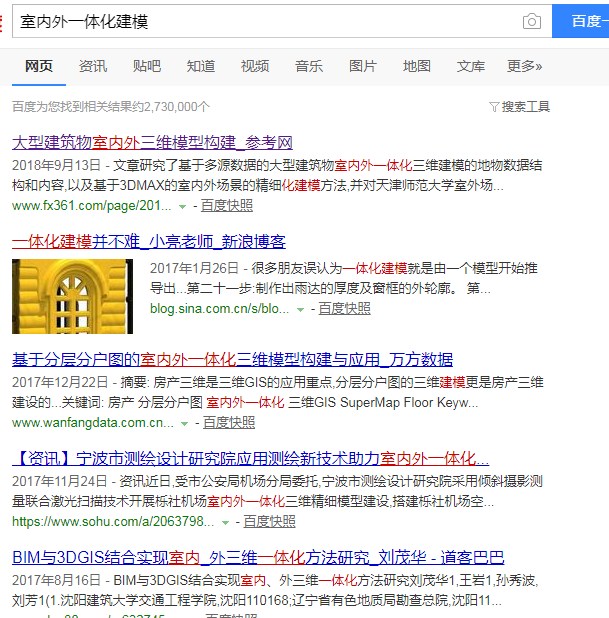Select the 网页 tab

[39, 66]
